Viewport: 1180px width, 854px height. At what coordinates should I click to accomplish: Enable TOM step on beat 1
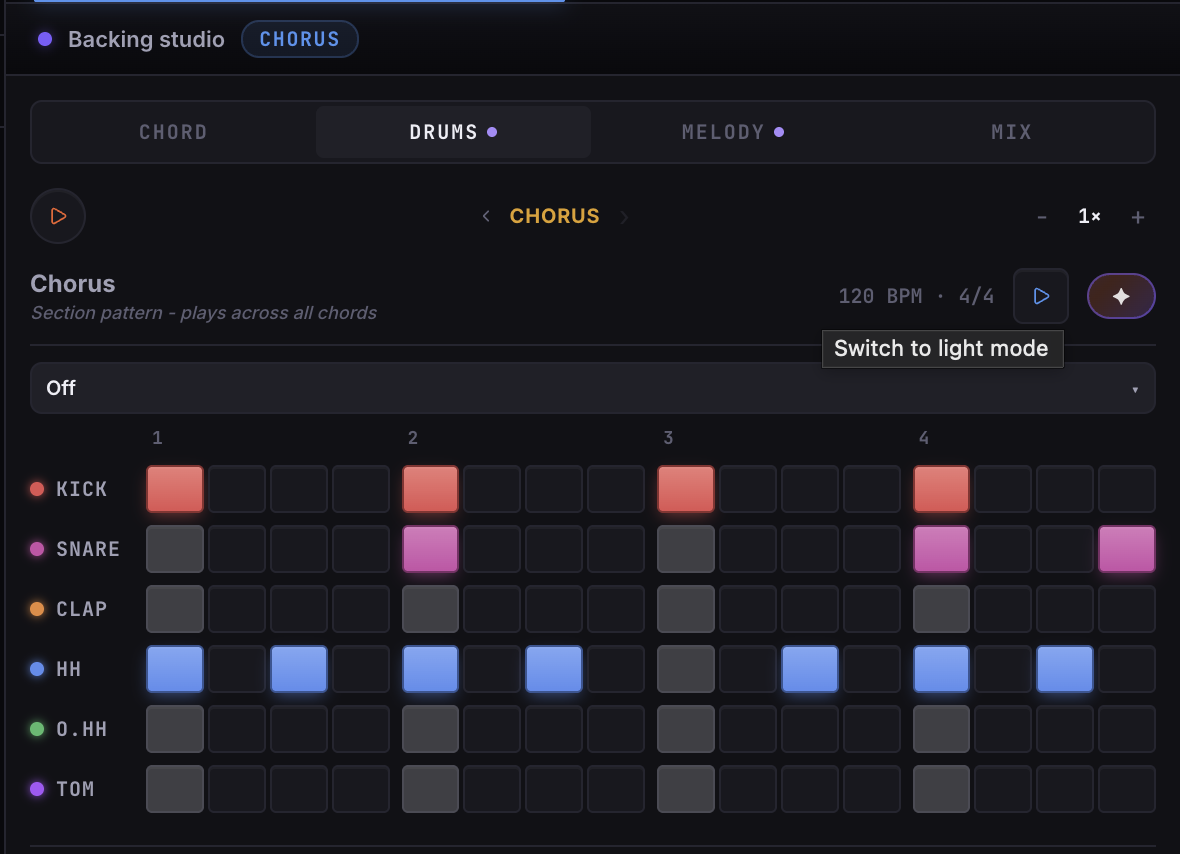(x=175, y=789)
